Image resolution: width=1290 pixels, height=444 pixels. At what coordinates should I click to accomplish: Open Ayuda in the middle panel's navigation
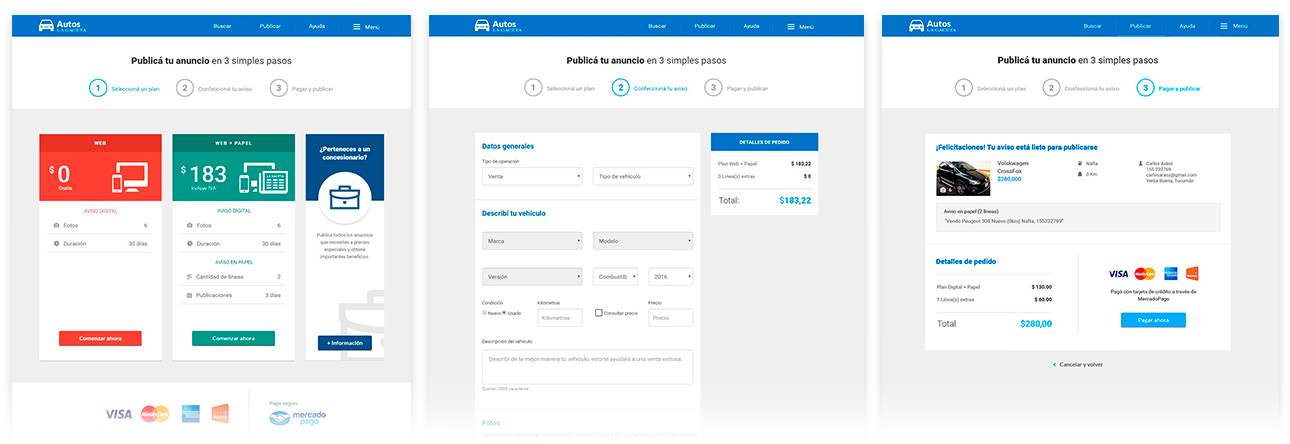[x=751, y=26]
